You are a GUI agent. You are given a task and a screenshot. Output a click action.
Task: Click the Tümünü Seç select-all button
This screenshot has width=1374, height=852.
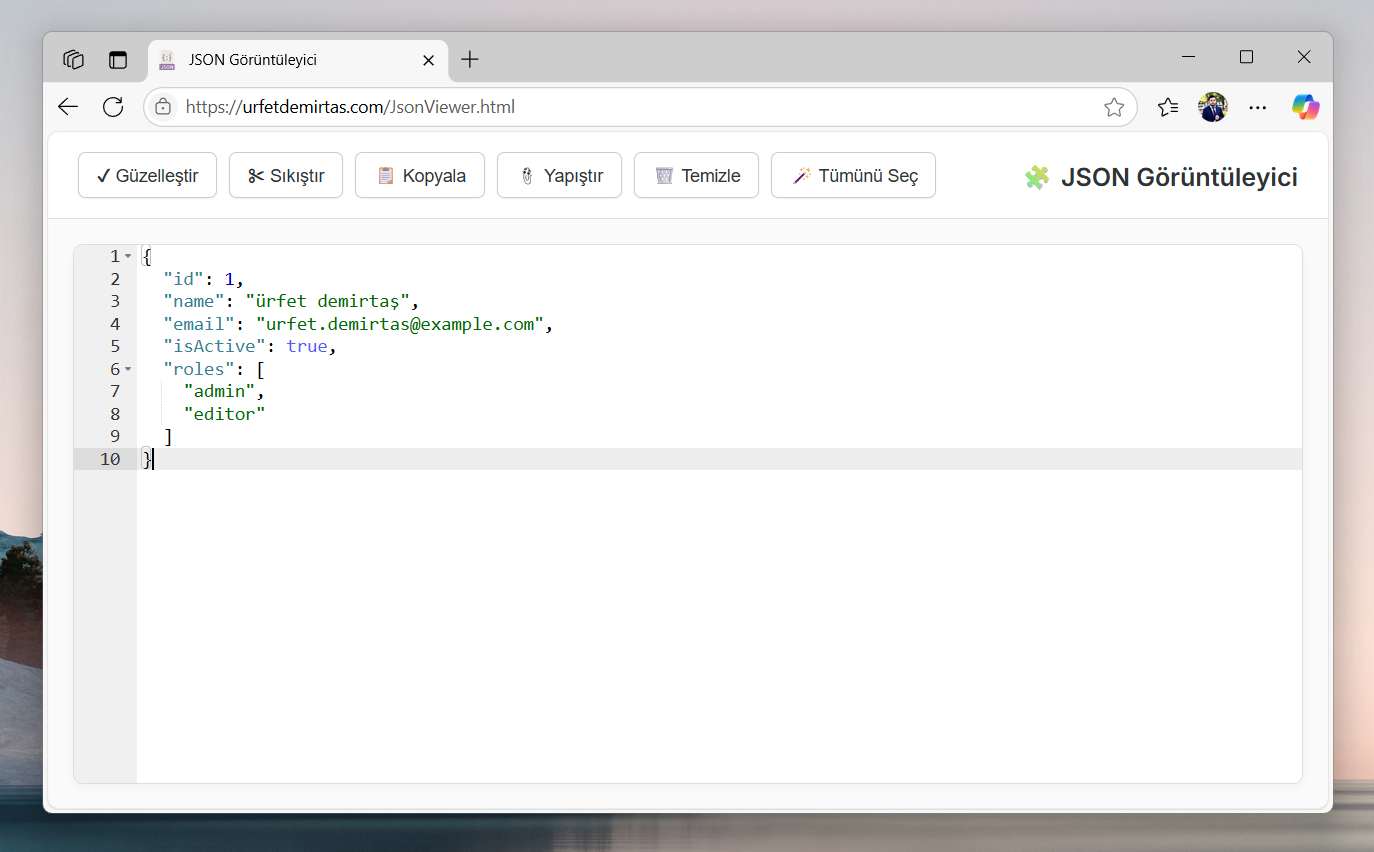(853, 176)
